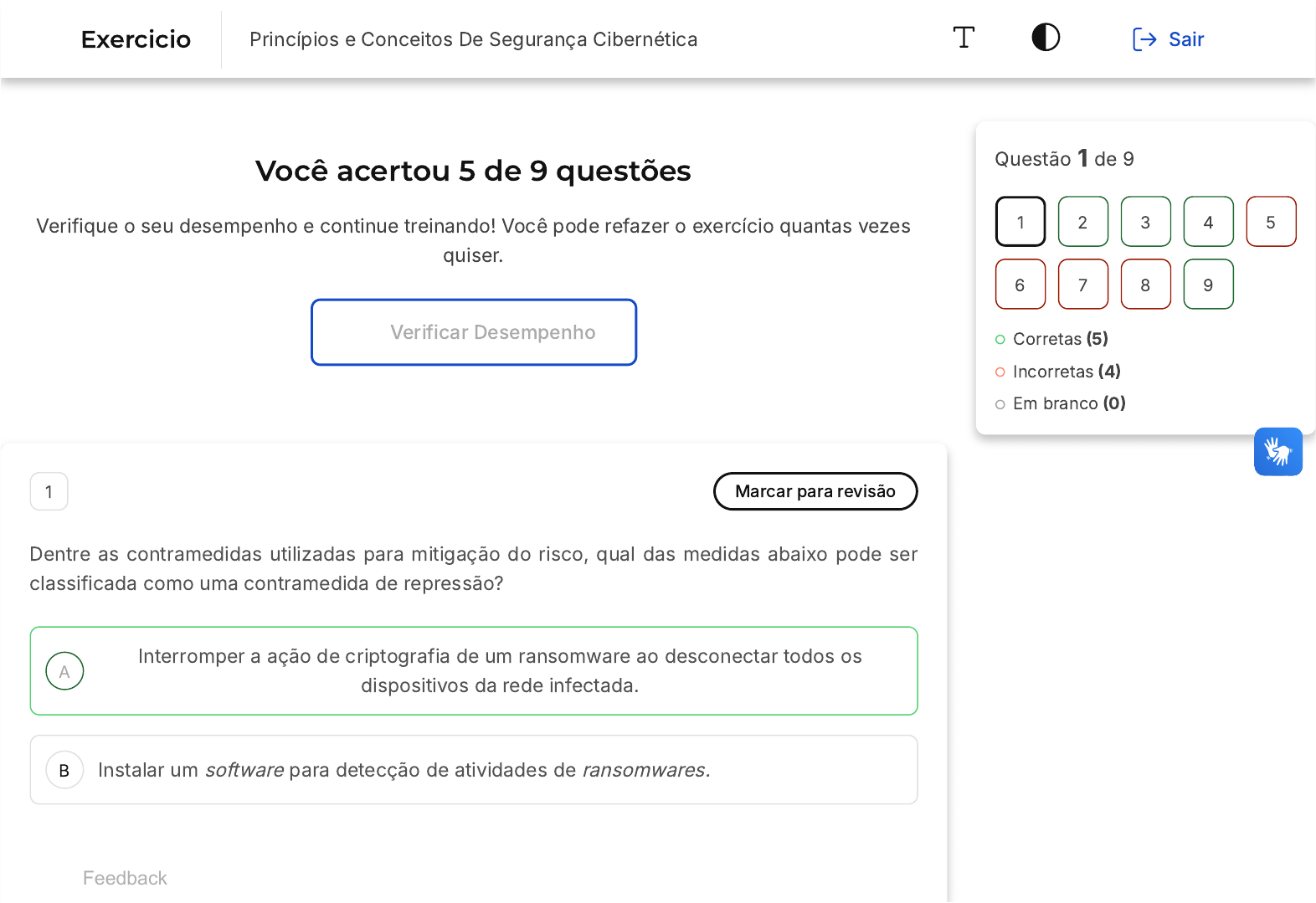The width and height of the screenshot is (1316, 903).
Task: Toggle the high contrast icon
Action: click(x=1046, y=38)
